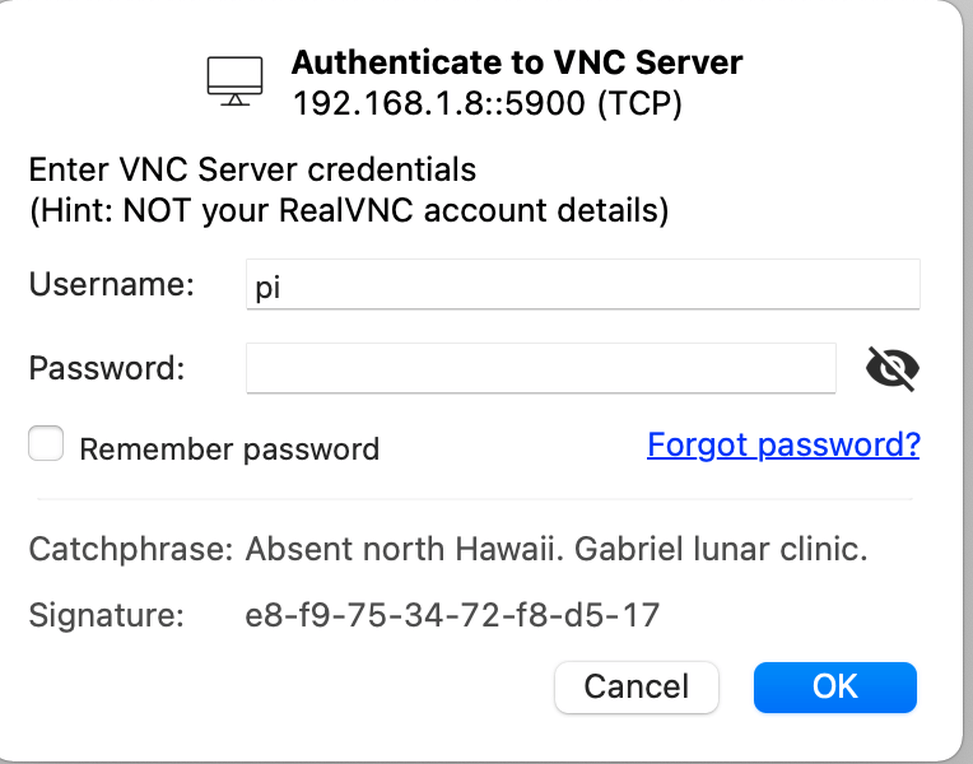Enable the Remember password checkbox
This screenshot has height=764, width=973.
point(46,443)
